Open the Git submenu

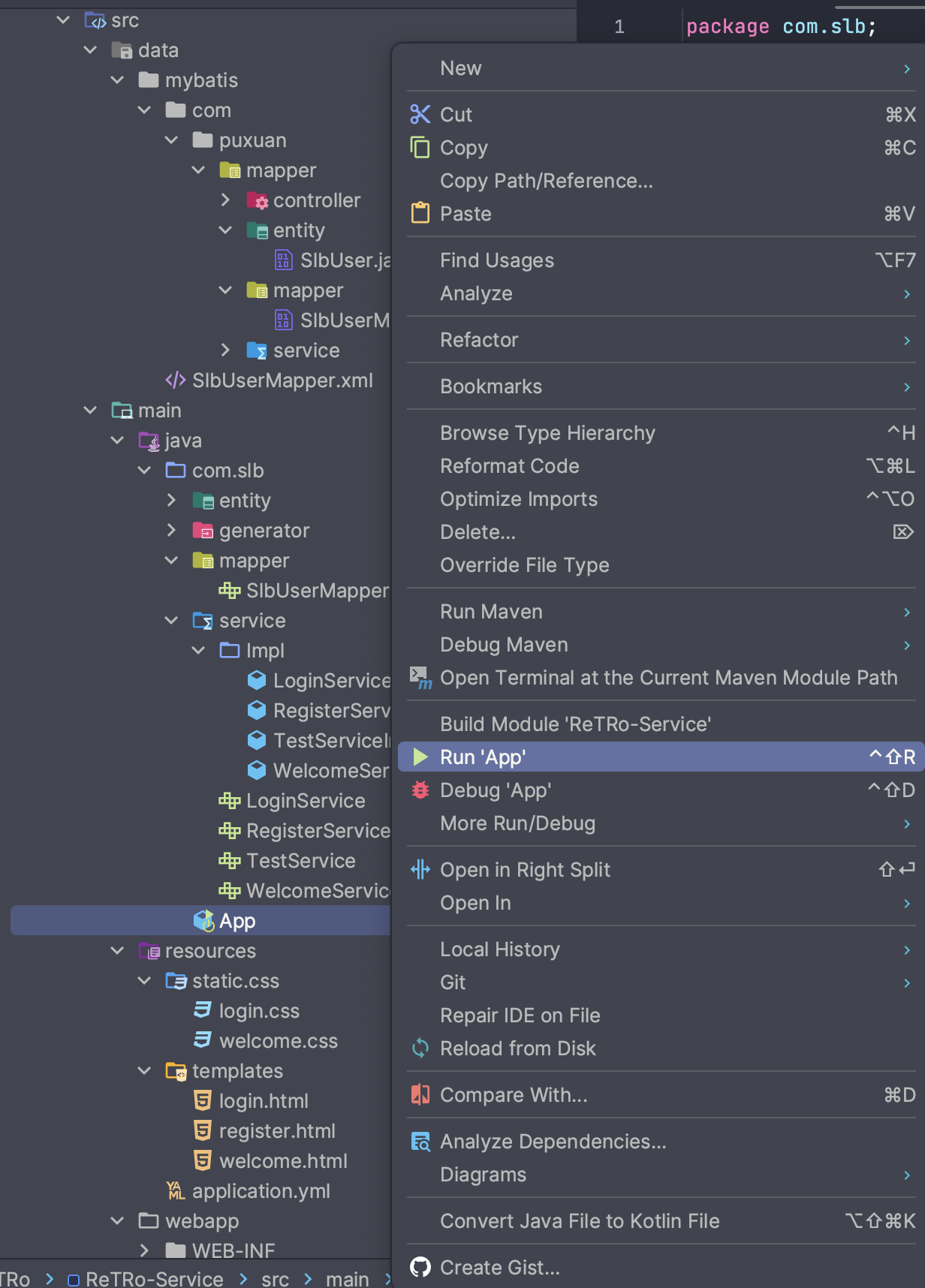[x=661, y=983]
